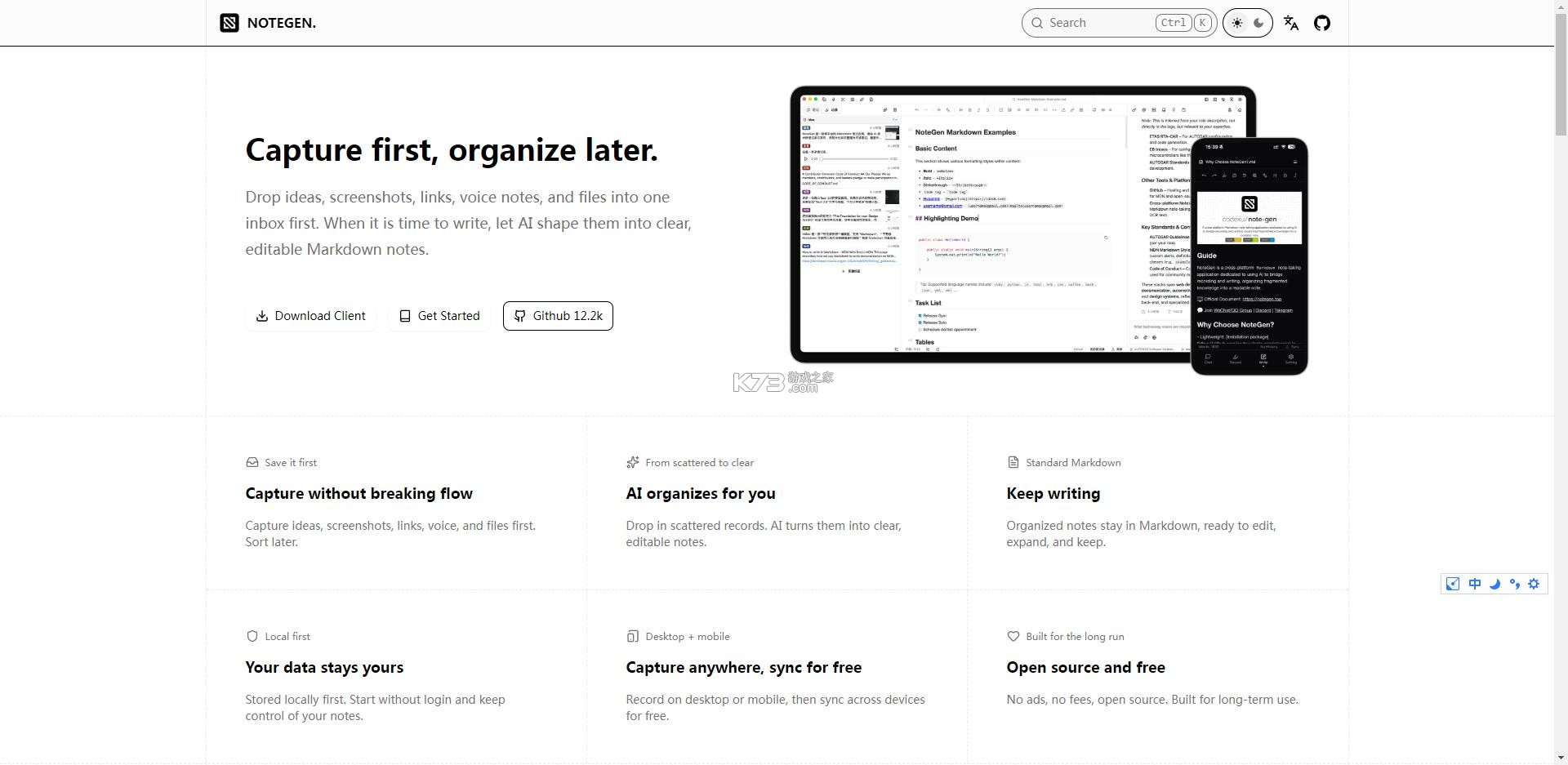Click the scrollbar up arrow

tap(1561, 7)
